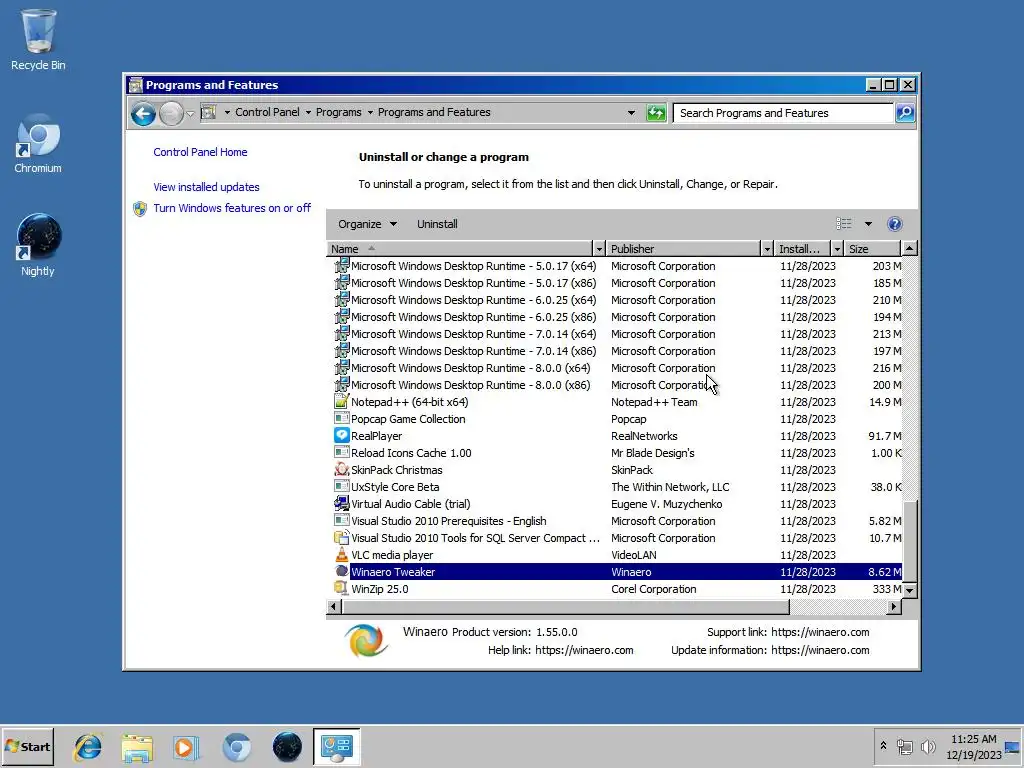The image size is (1024, 768).
Task: Select the Chromium desktop shortcut
Action: (x=38, y=145)
